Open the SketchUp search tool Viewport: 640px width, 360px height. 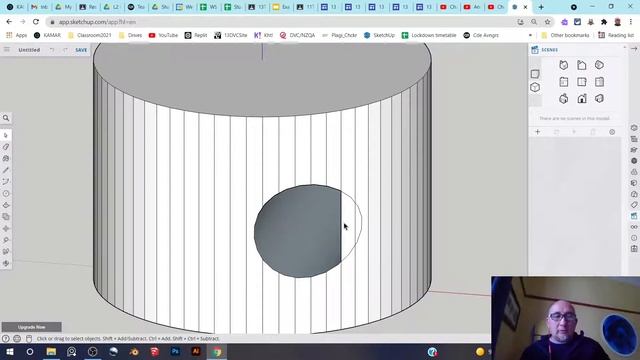tap(6, 118)
